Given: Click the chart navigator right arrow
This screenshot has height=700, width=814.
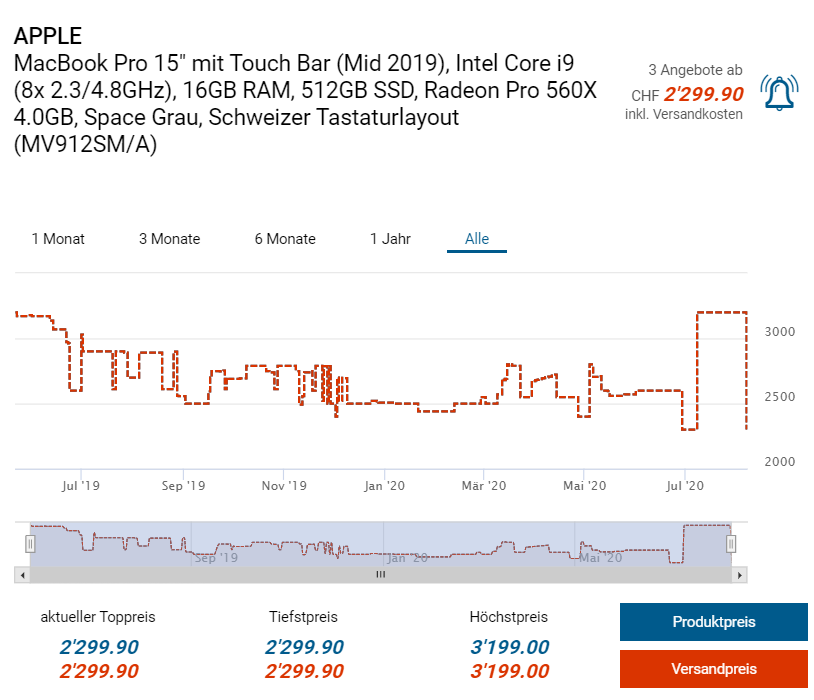Looking at the screenshot, I should pyautogui.click(x=740, y=575).
